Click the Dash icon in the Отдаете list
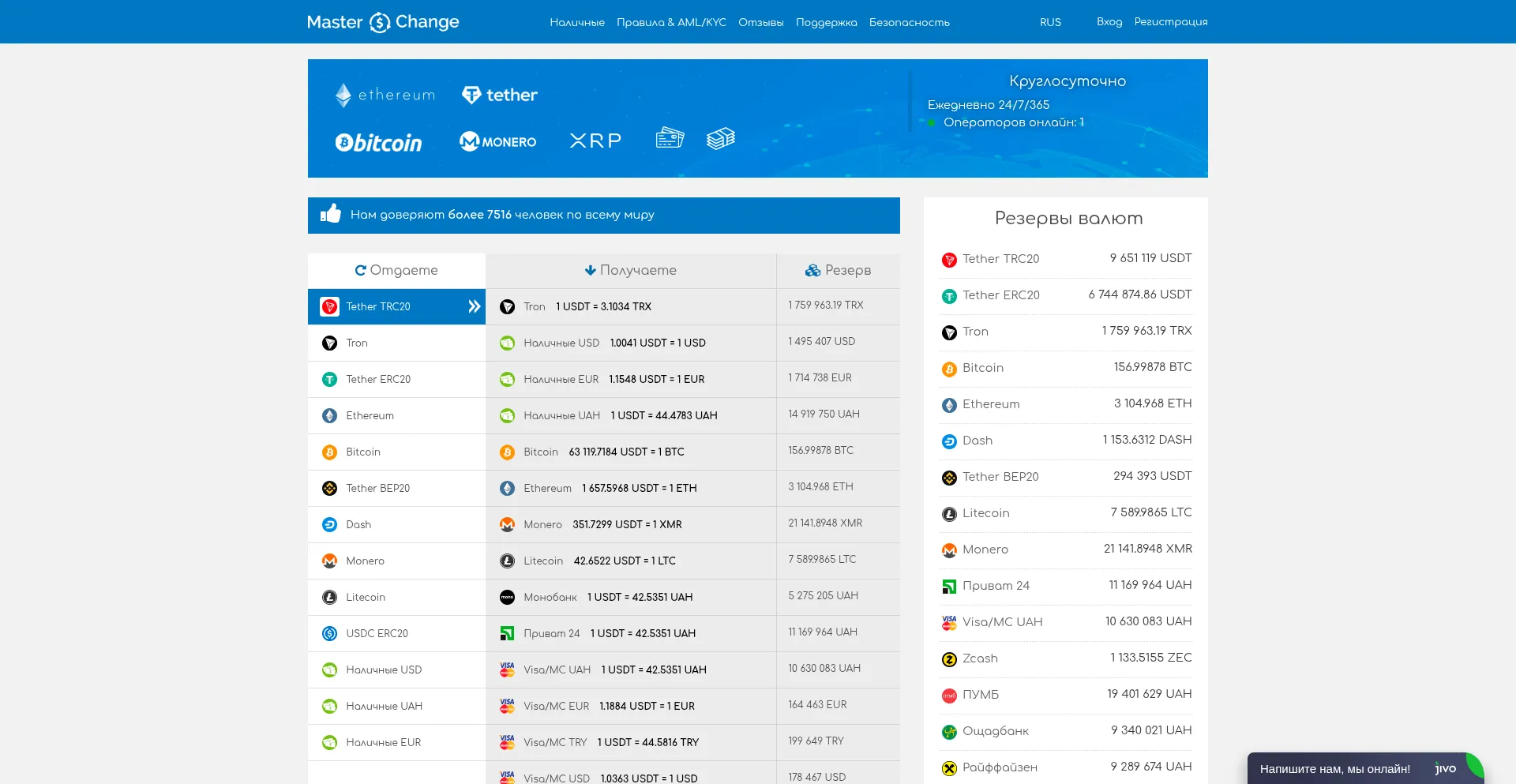The width and height of the screenshot is (1516, 784). (x=329, y=525)
